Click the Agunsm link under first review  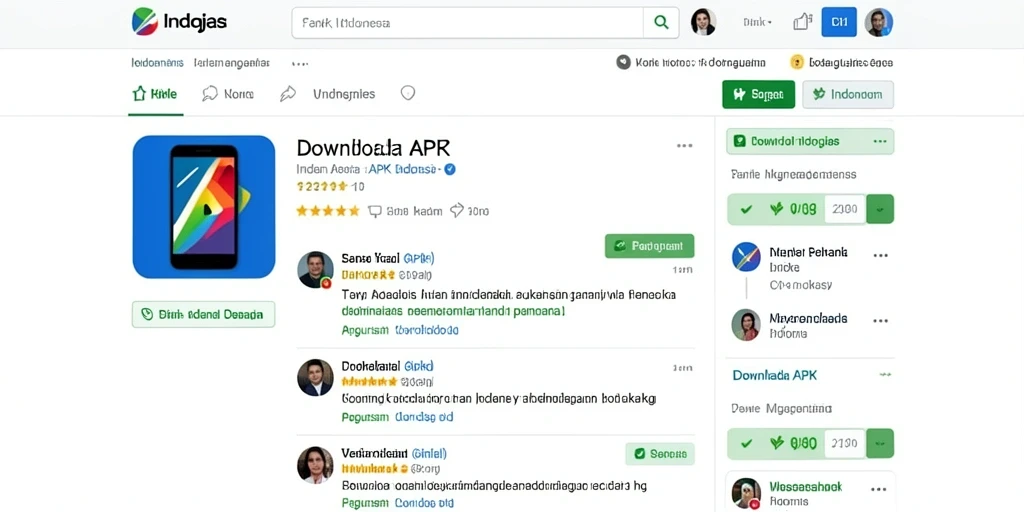click(365, 330)
